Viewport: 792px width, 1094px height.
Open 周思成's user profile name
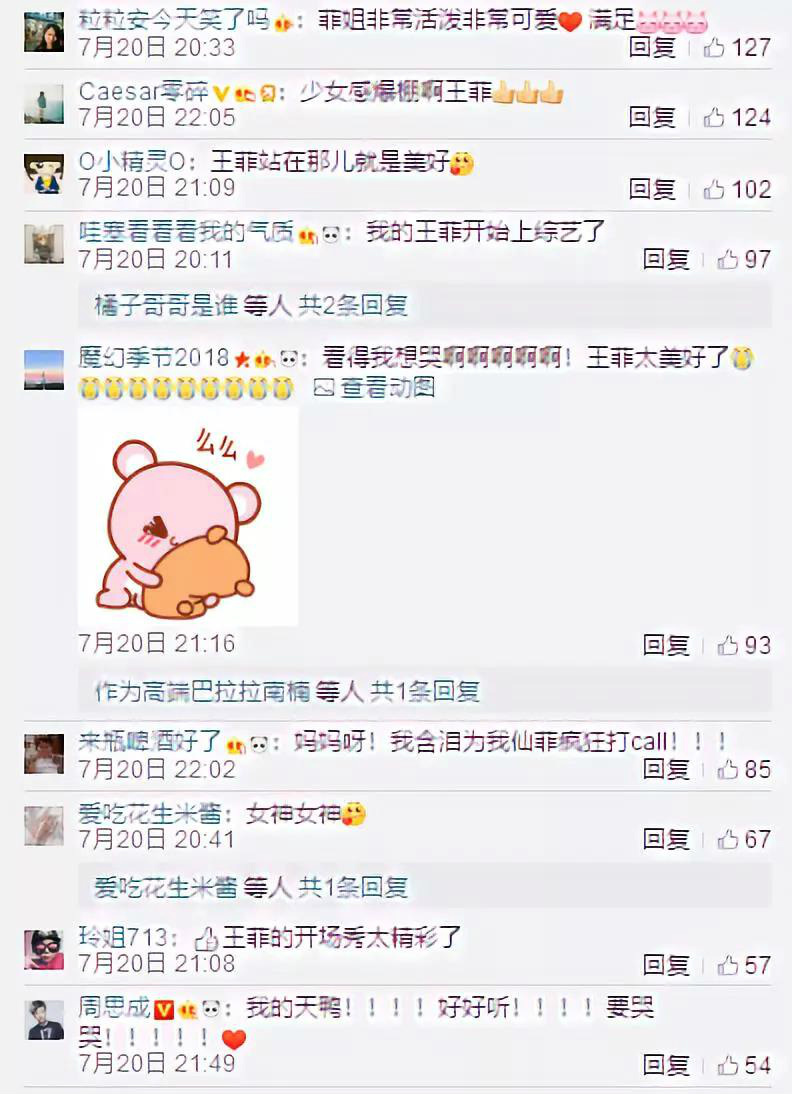click(114, 1008)
